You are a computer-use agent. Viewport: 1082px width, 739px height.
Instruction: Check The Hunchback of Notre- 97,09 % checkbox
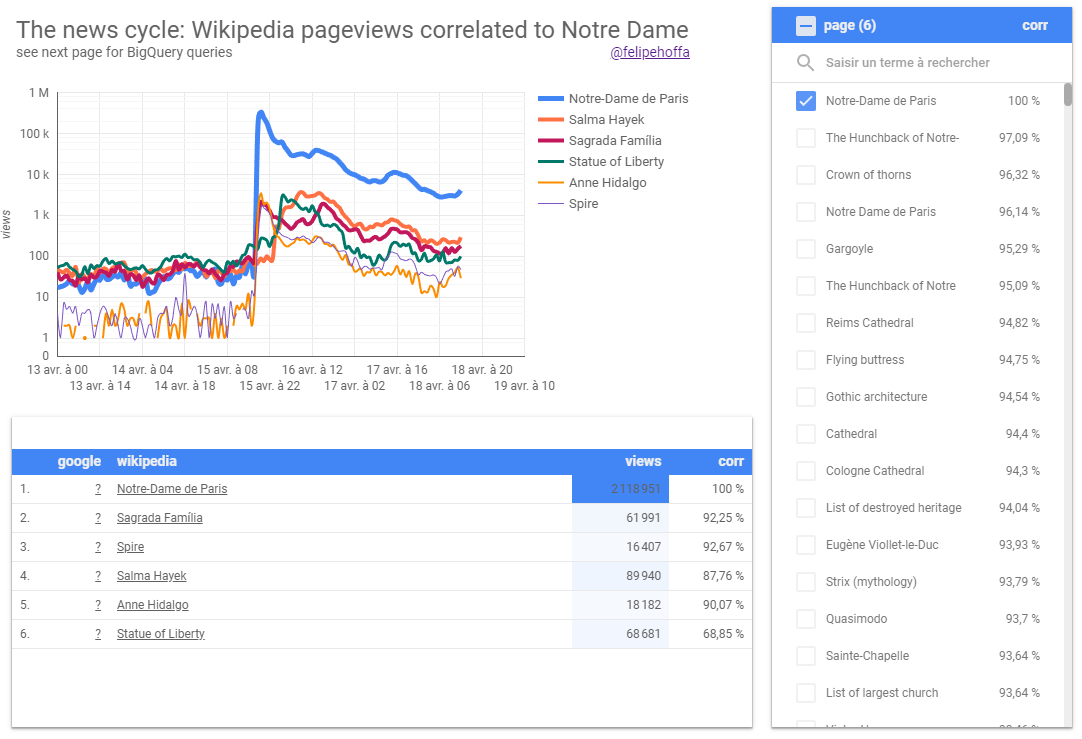click(x=805, y=138)
